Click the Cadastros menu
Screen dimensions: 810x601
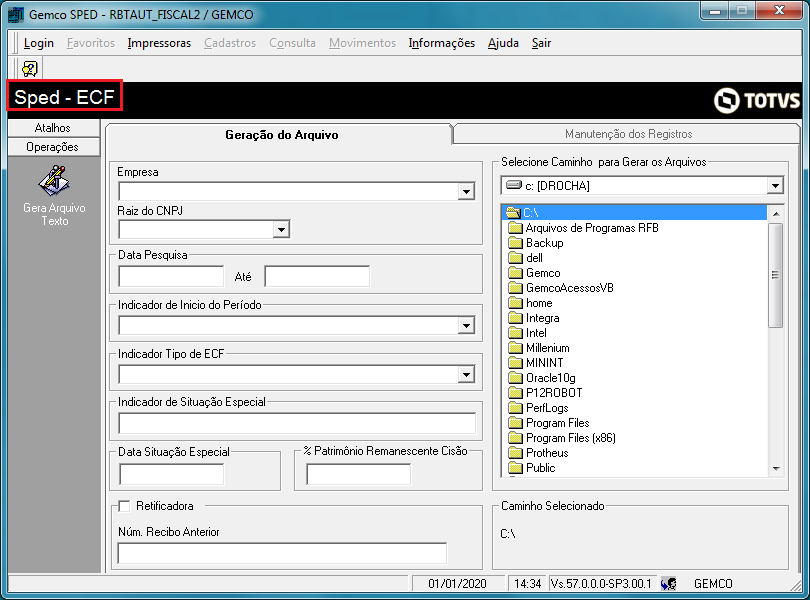click(230, 43)
